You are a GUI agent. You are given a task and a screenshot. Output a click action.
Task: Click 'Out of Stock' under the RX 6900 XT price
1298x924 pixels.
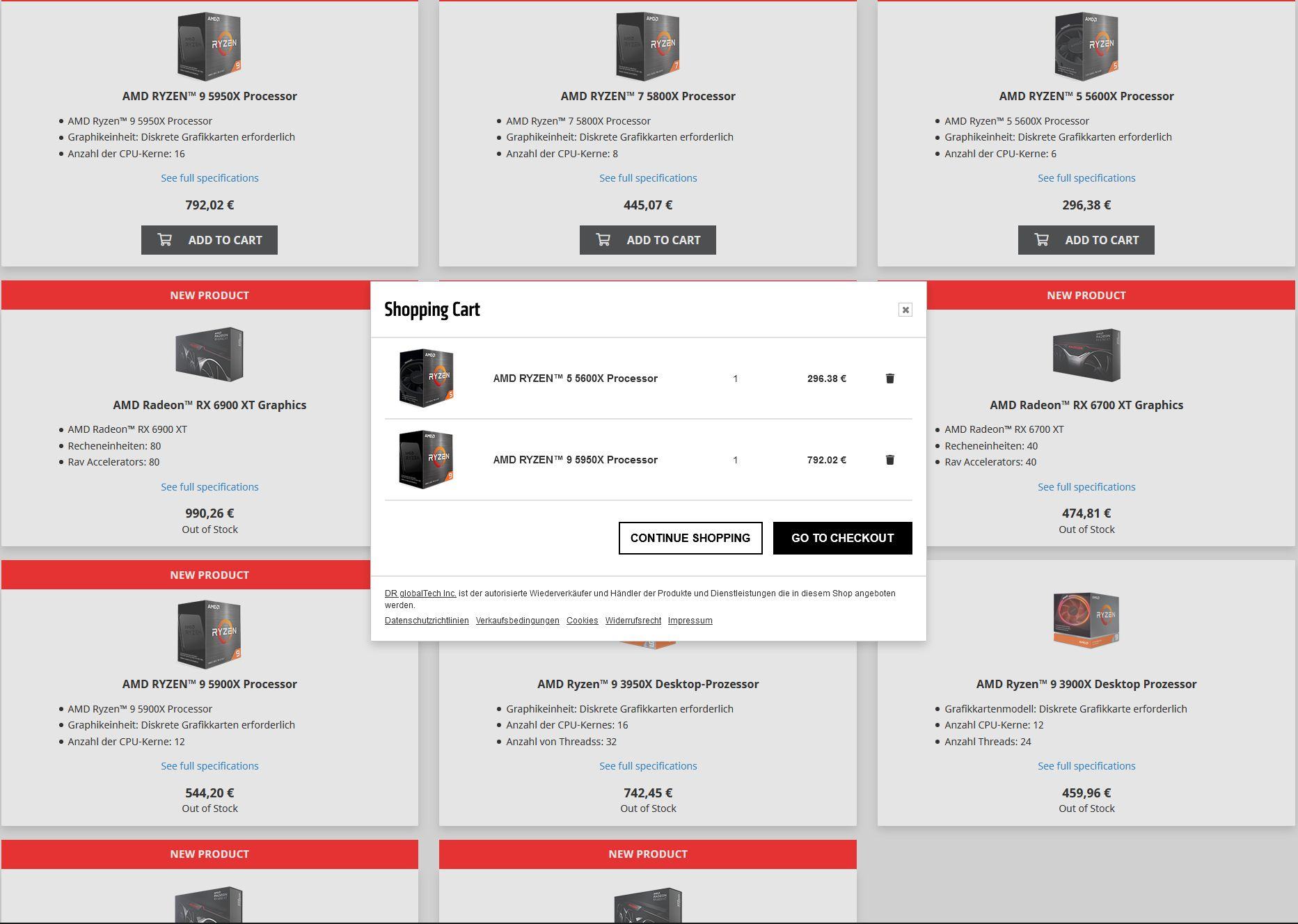(209, 529)
